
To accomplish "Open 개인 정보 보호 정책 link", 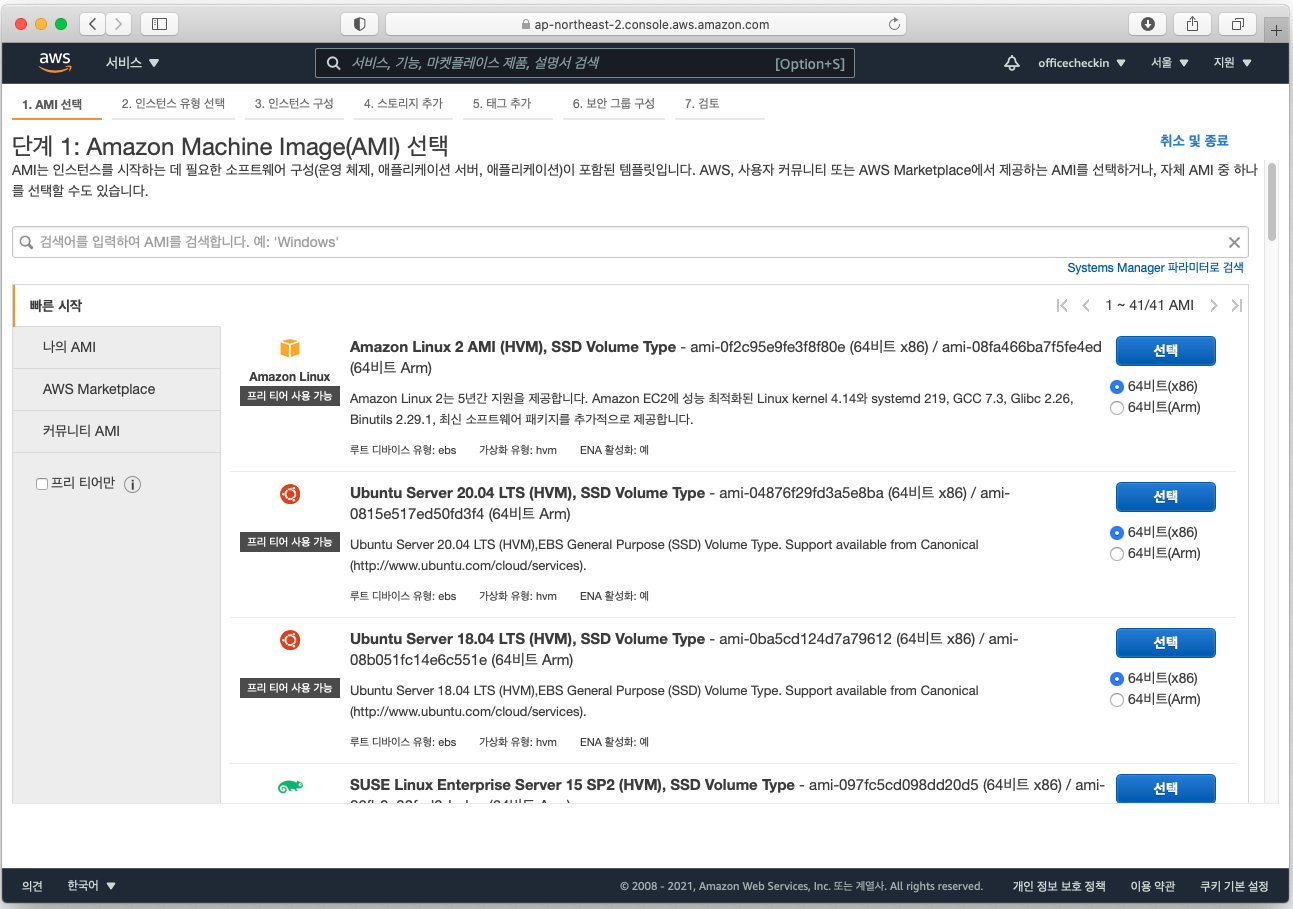I will (1059, 886).
